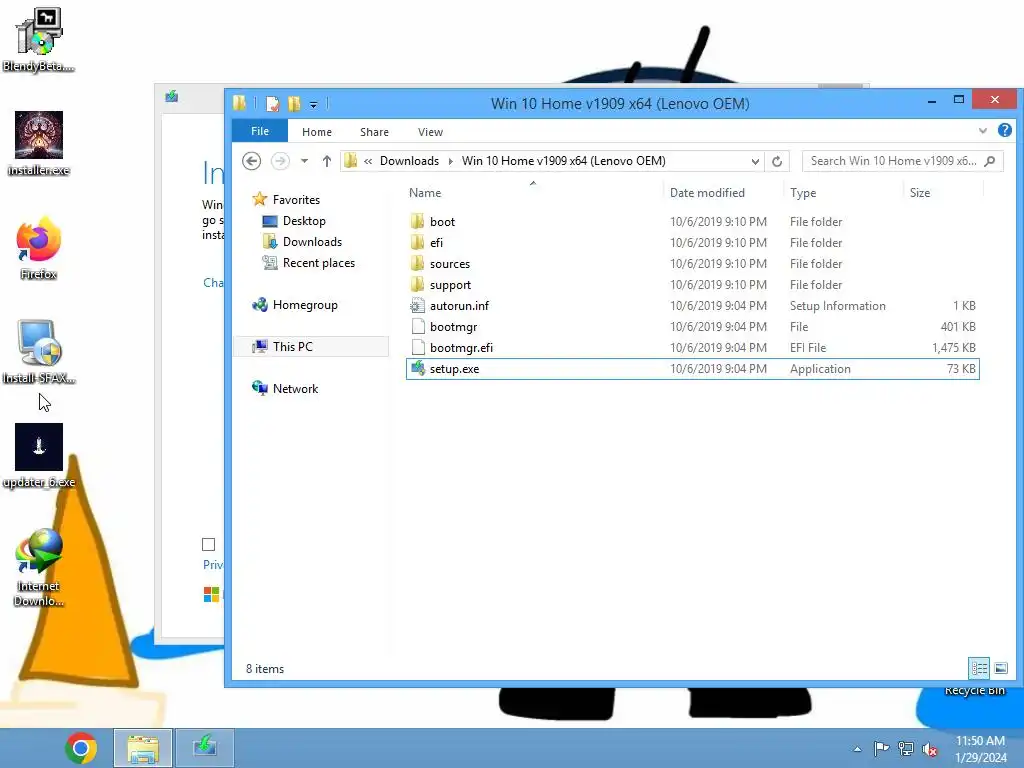Go back with the Back arrow button
This screenshot has height=768, width=1024.
(x=251, y=161)
